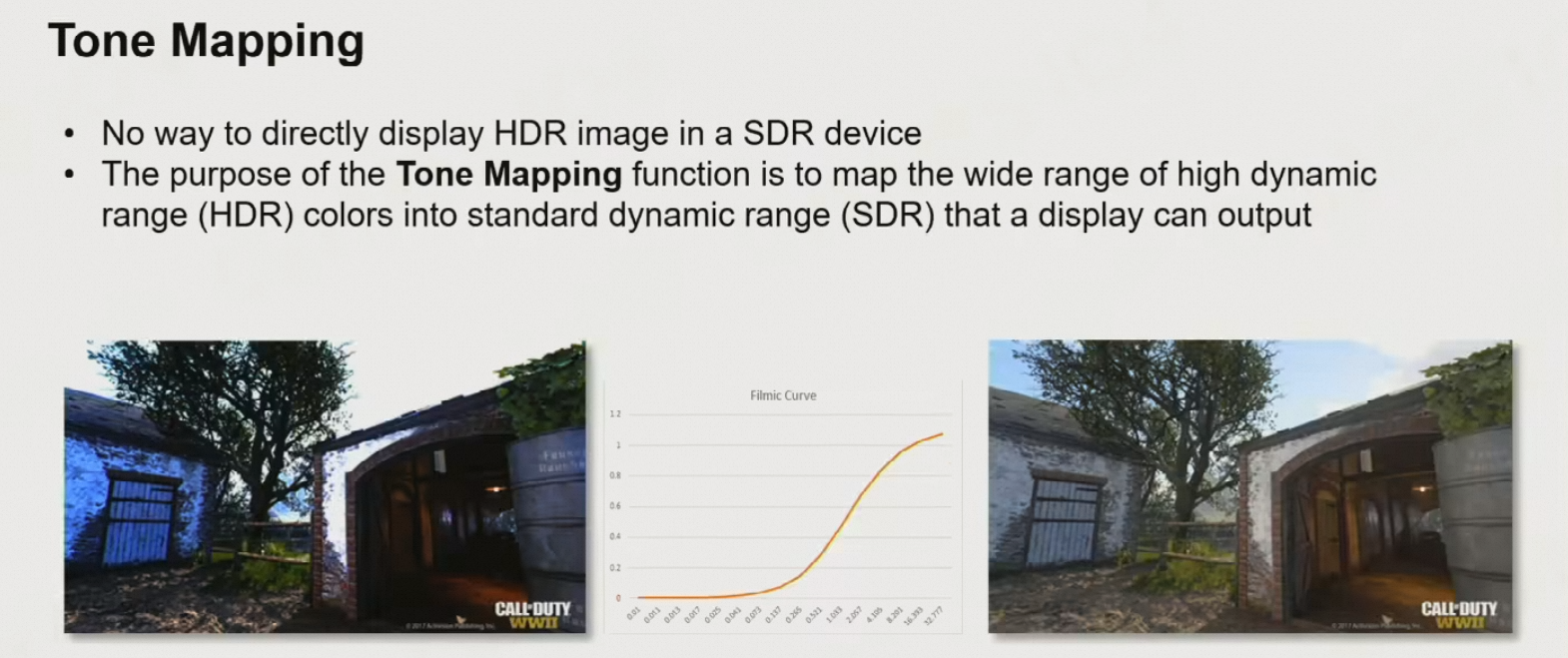Click the '1.2' y-axis label on chart
This screenshot has height=658, width=1568.
coord(615,413)
